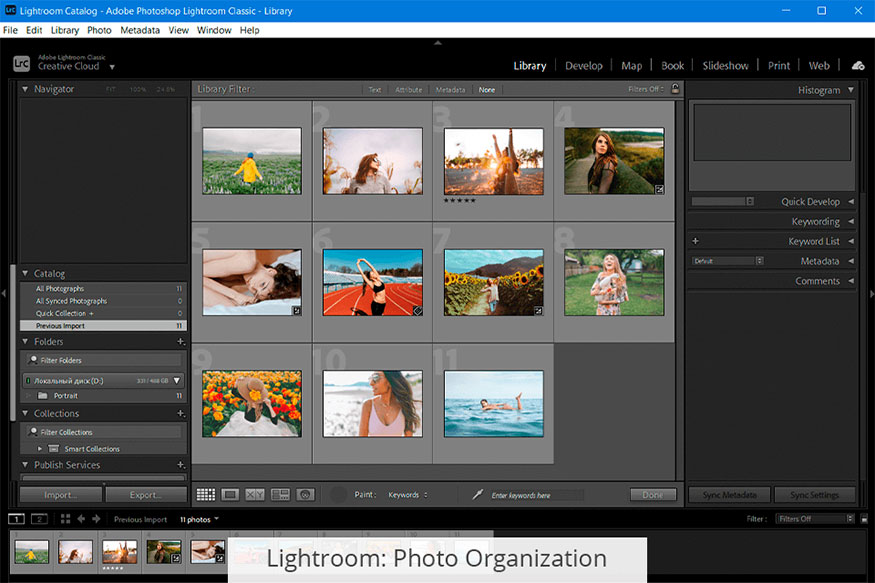Viewport: 875px width, 583px height.
Task: Add a collection with Collections plus icon
Action: click(180, 413)
